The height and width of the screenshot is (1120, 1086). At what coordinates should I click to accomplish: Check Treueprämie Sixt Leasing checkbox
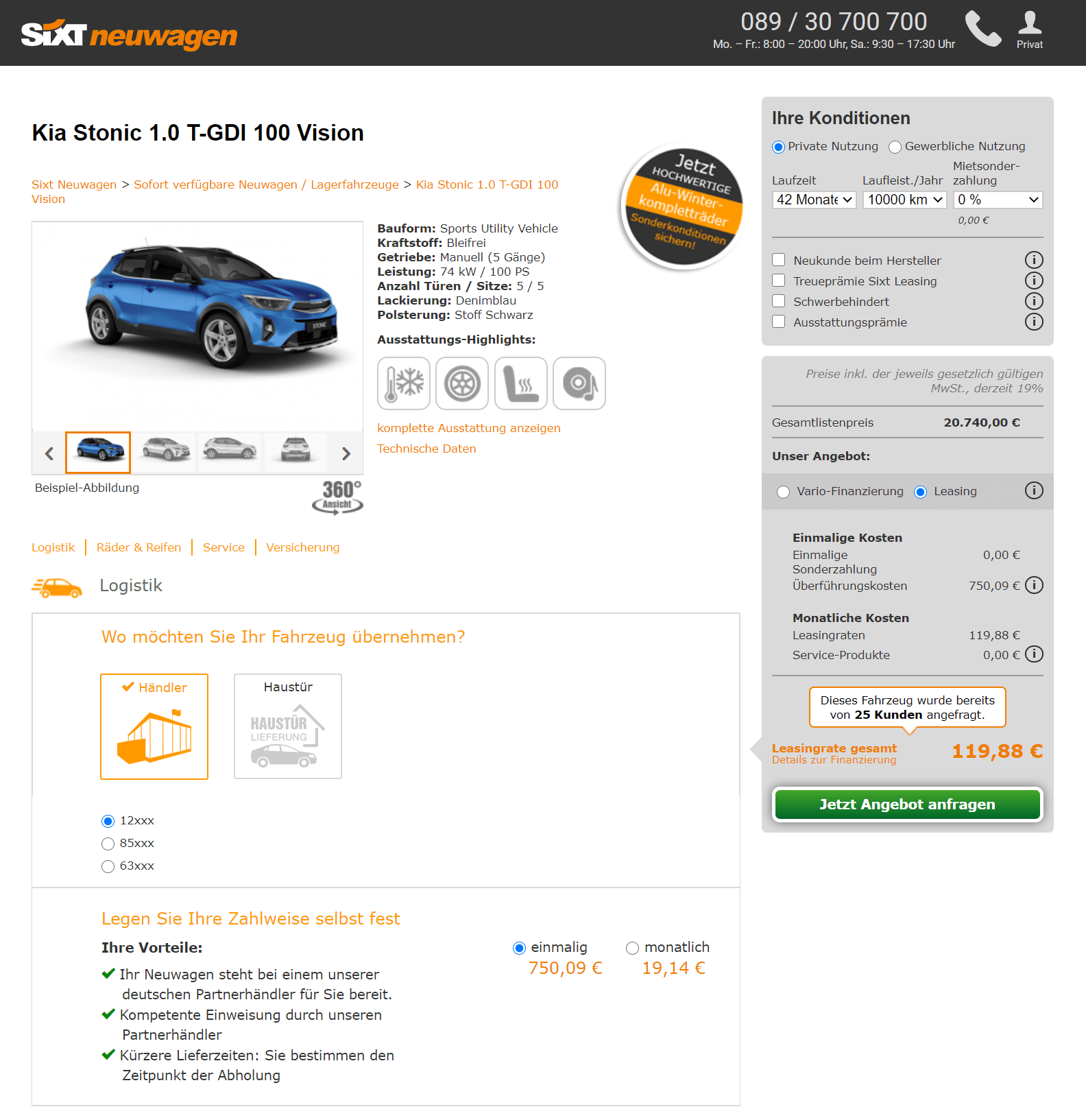pos(779,281)
